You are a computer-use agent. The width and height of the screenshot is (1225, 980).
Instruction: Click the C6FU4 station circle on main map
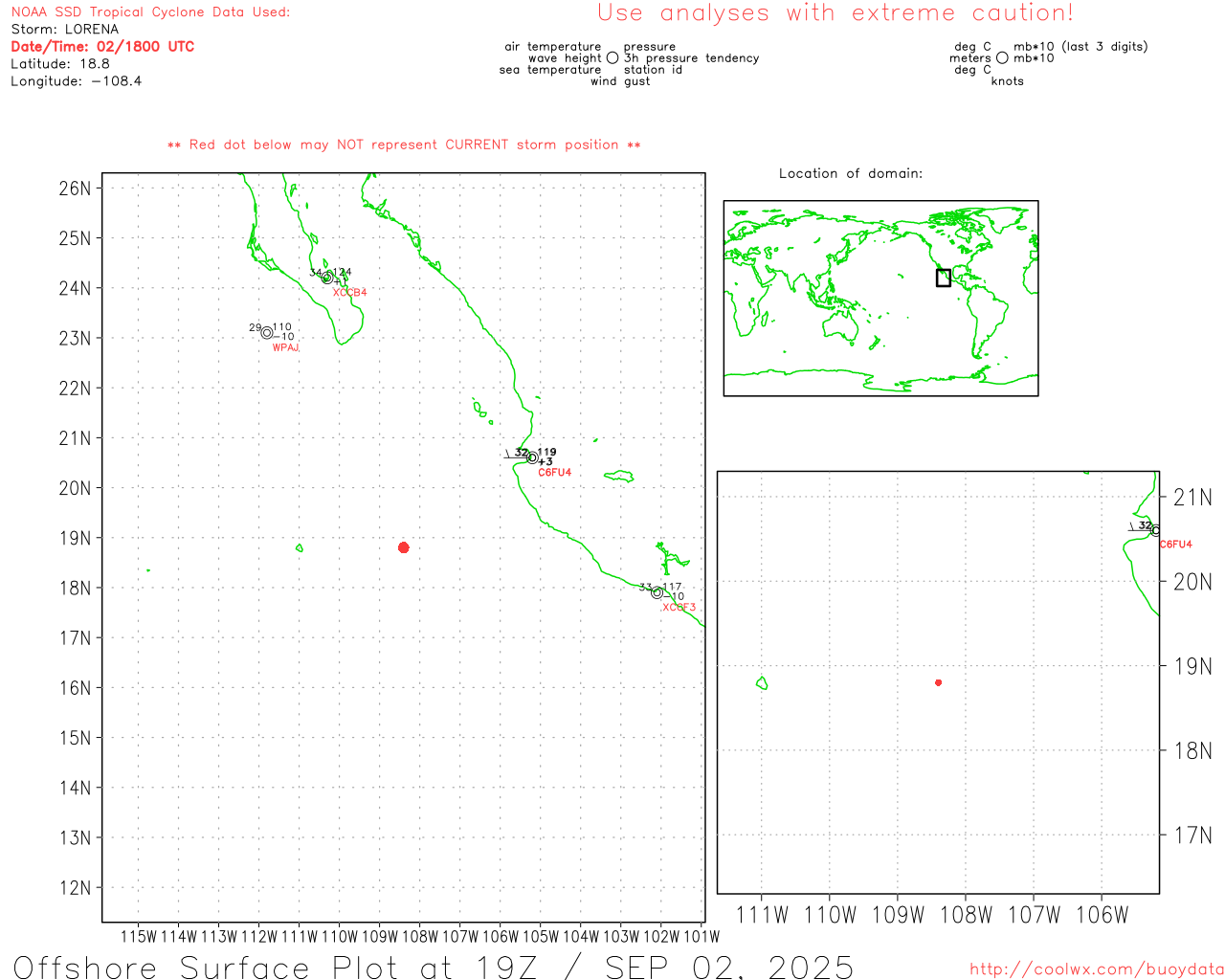[x=532, y=457]
